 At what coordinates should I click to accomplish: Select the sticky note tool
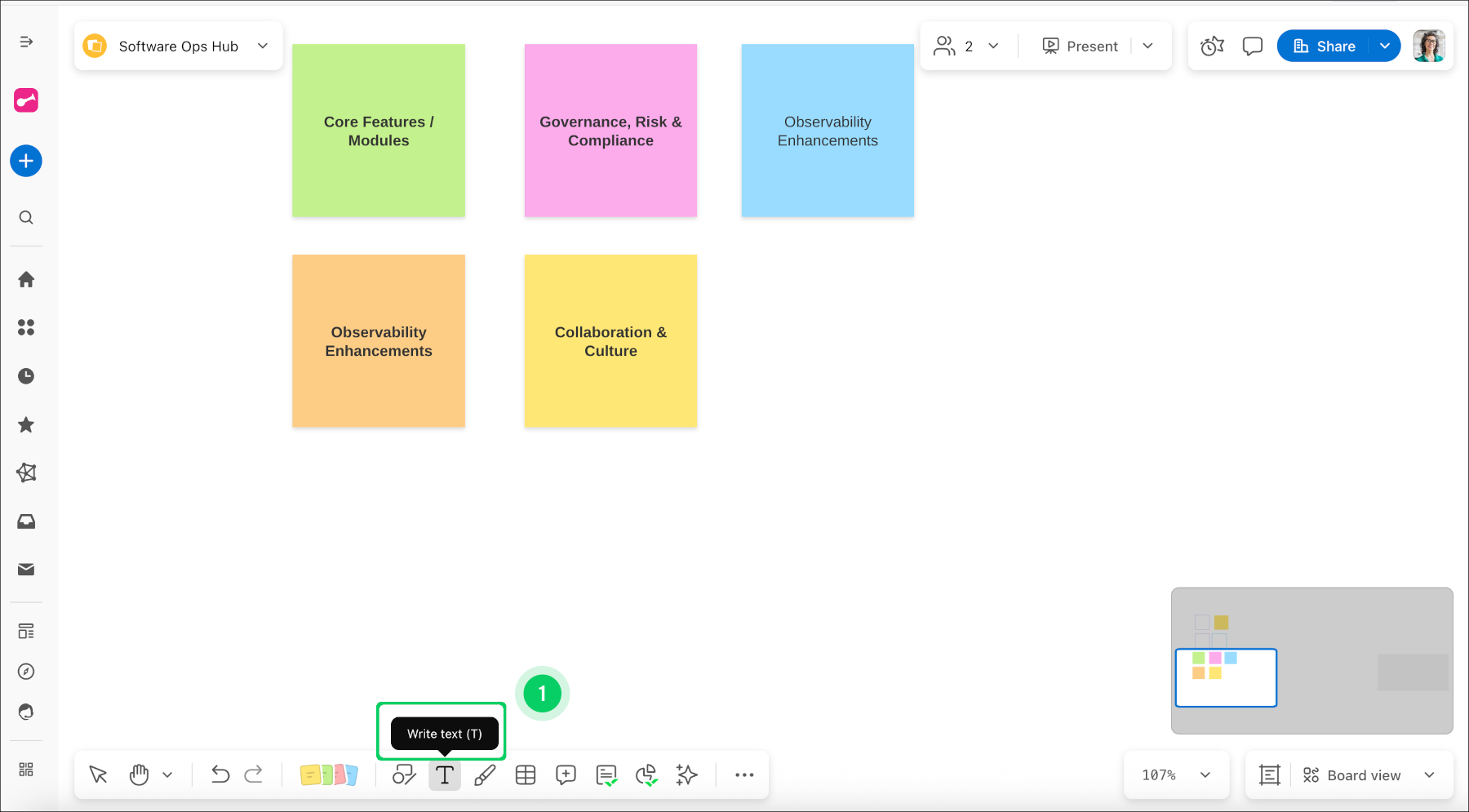click(x=329, y=775)
